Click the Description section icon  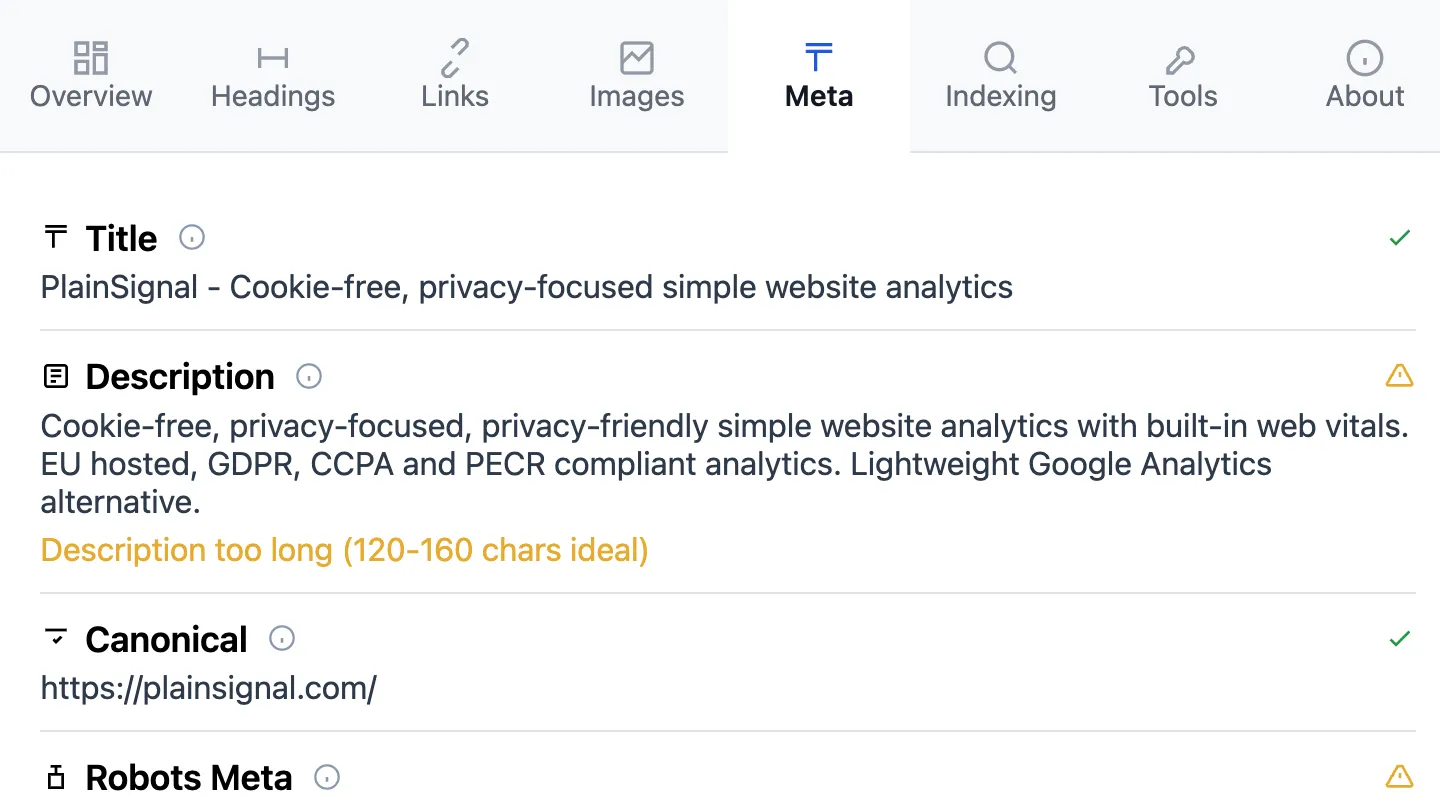tap(56, 377)
